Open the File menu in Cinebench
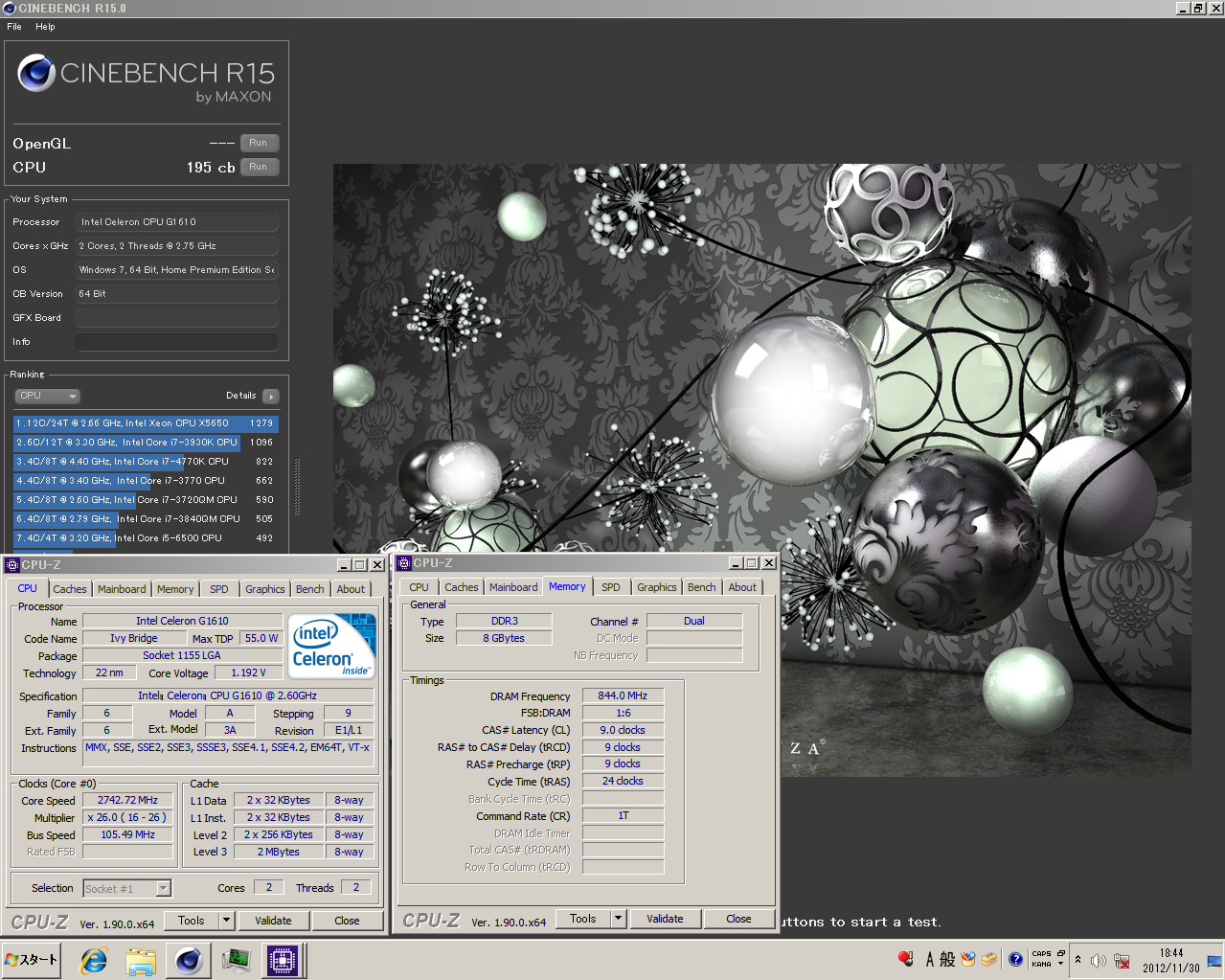 (14, 27)
